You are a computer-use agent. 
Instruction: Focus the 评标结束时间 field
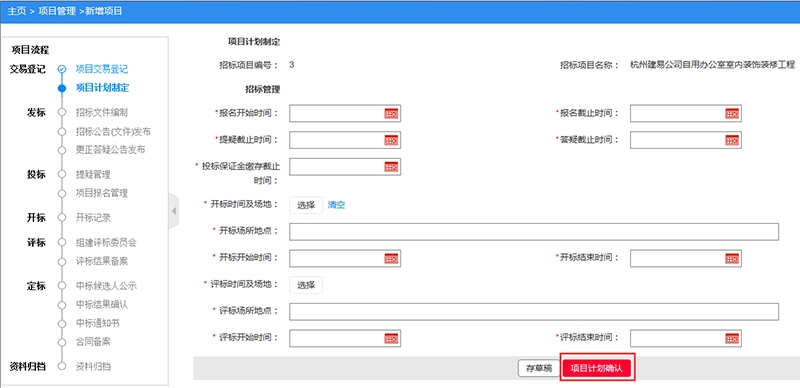(686, 338)
